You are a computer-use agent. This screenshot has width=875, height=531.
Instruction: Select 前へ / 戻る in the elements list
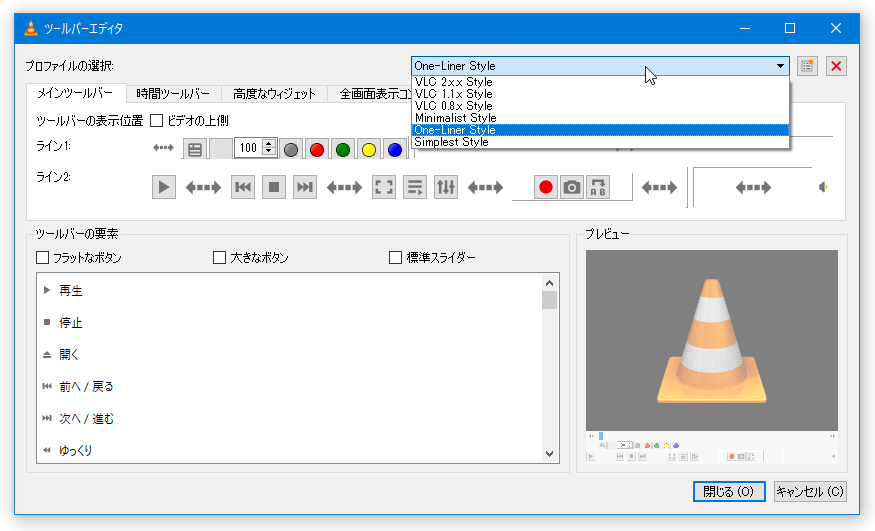(x=289, y=387)
